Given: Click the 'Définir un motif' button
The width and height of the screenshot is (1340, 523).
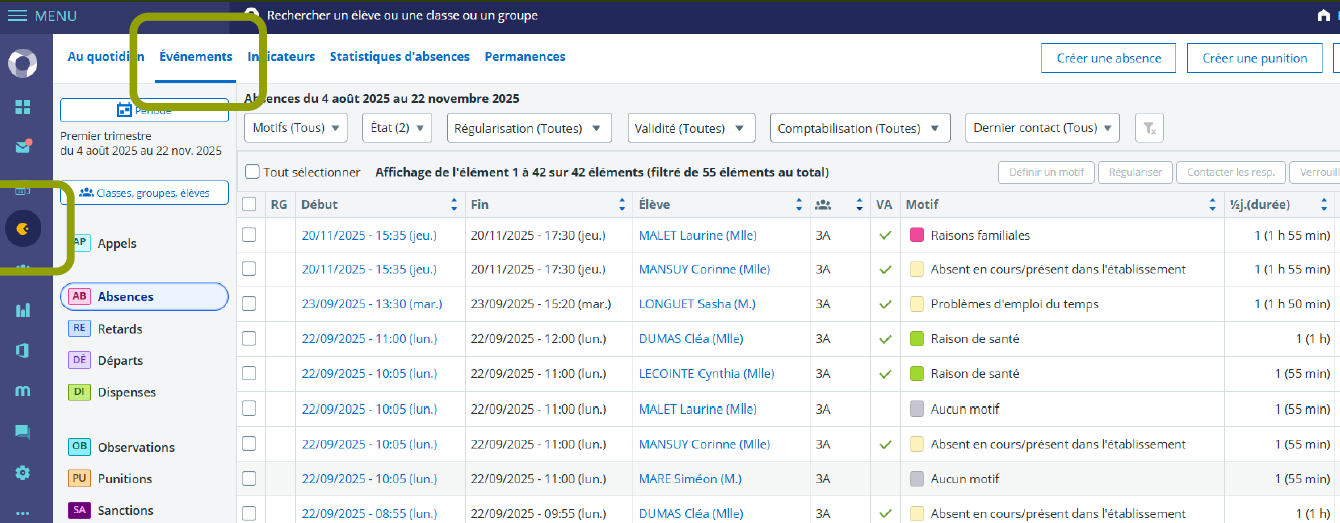Looking at the screenshot, I should point(1046,172).
